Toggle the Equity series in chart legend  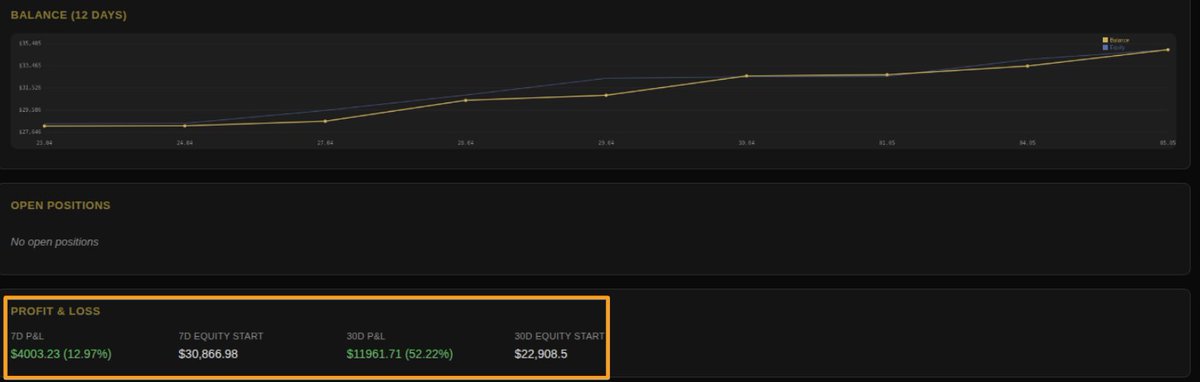click(x=1113, y=47)
